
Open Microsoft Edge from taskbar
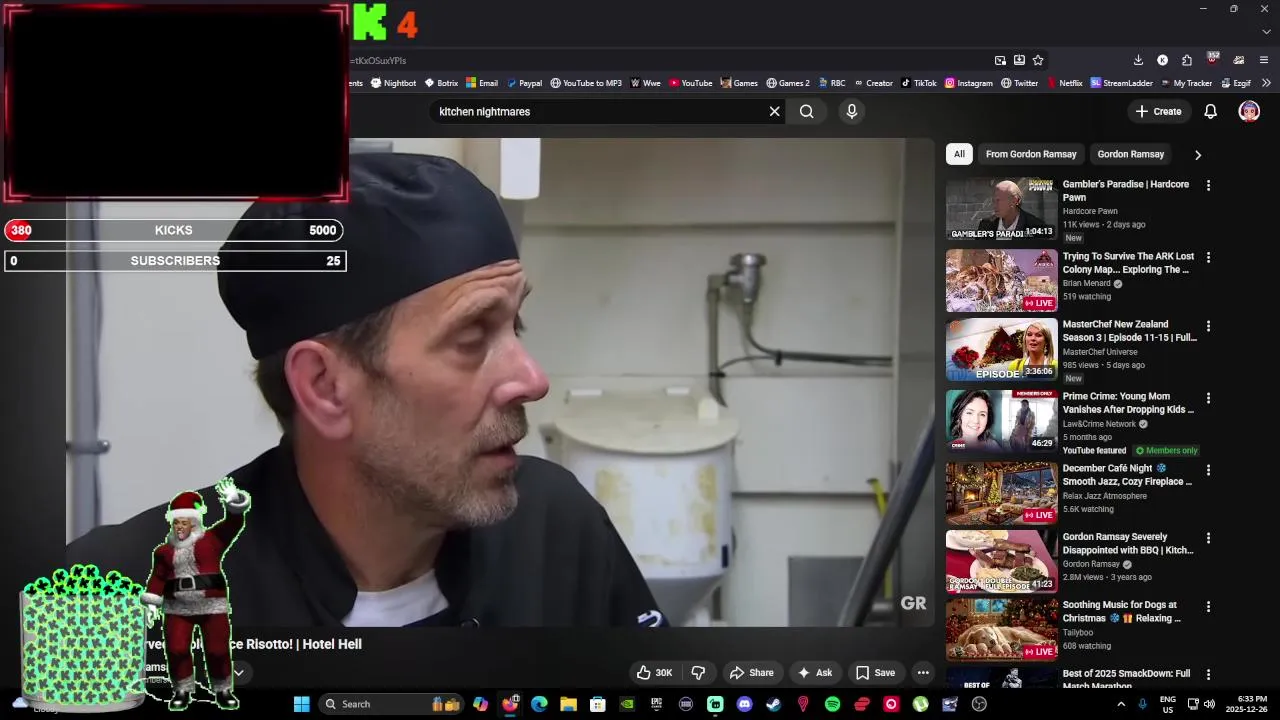pyautogui.click(x=539, y=704)
